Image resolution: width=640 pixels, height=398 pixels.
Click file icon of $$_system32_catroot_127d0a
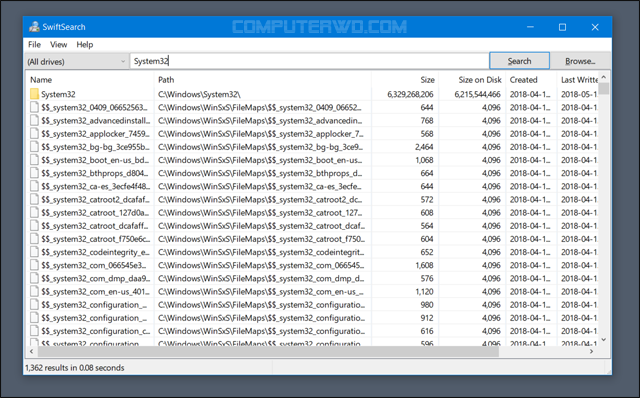click(x=34, y=213)
